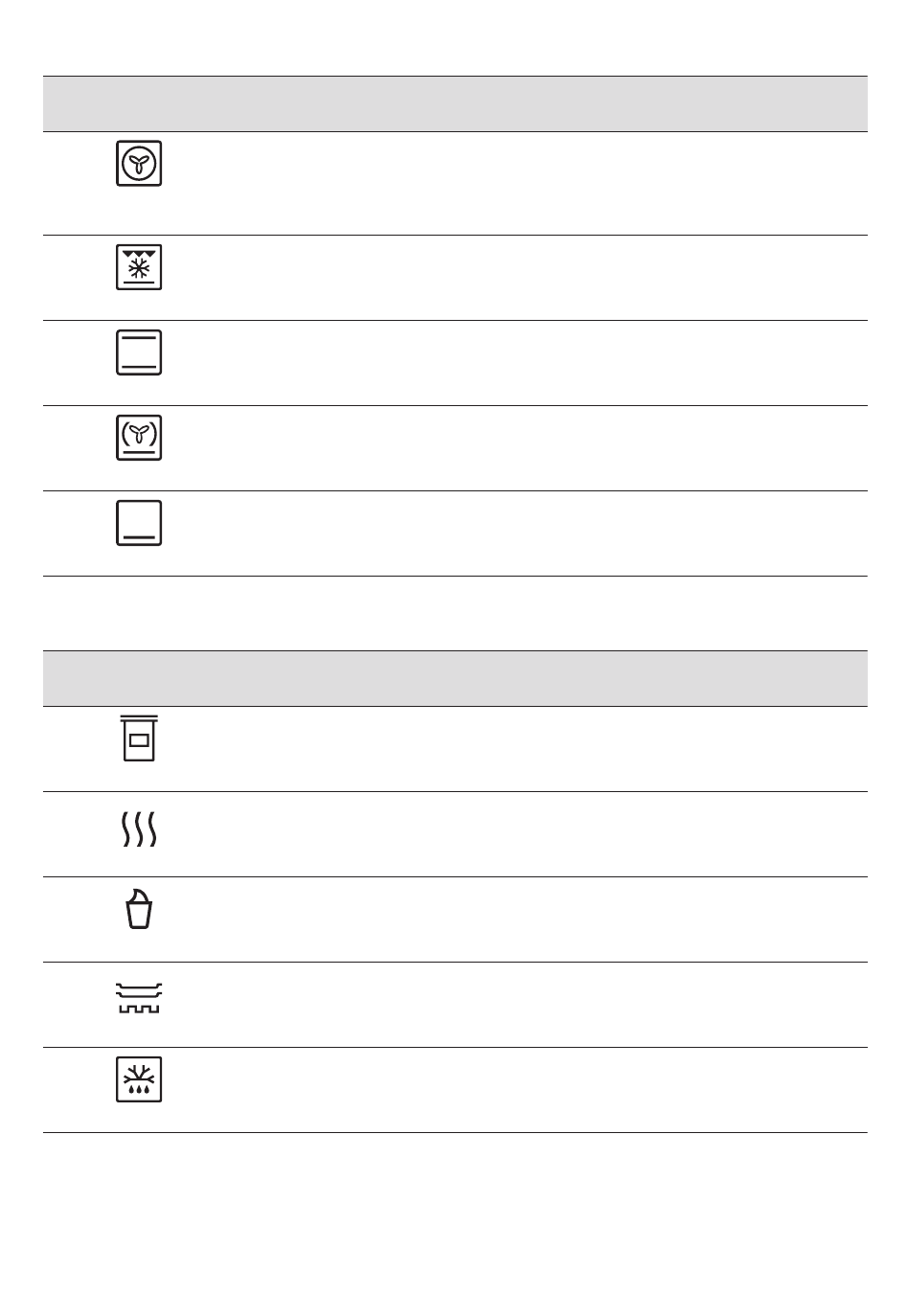This screenshot has height=1316, width=910.
Task: Click the Conventional Cooking top-and-bottom heat icon
Action: click(x=139, y=352)
